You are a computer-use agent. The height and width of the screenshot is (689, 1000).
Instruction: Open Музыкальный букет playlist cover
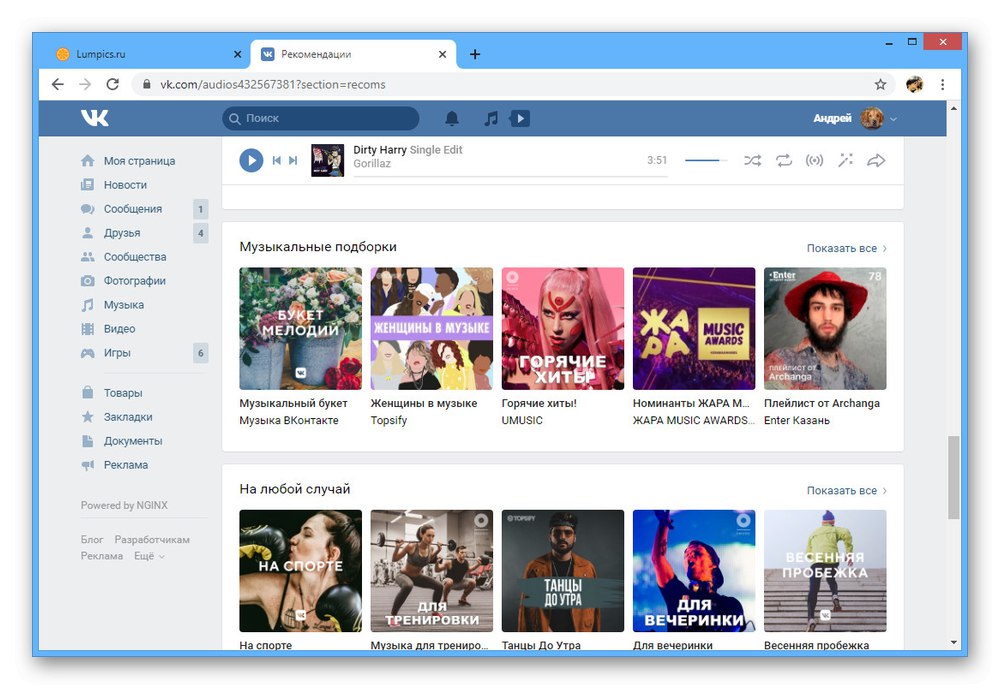click(300, 329)
